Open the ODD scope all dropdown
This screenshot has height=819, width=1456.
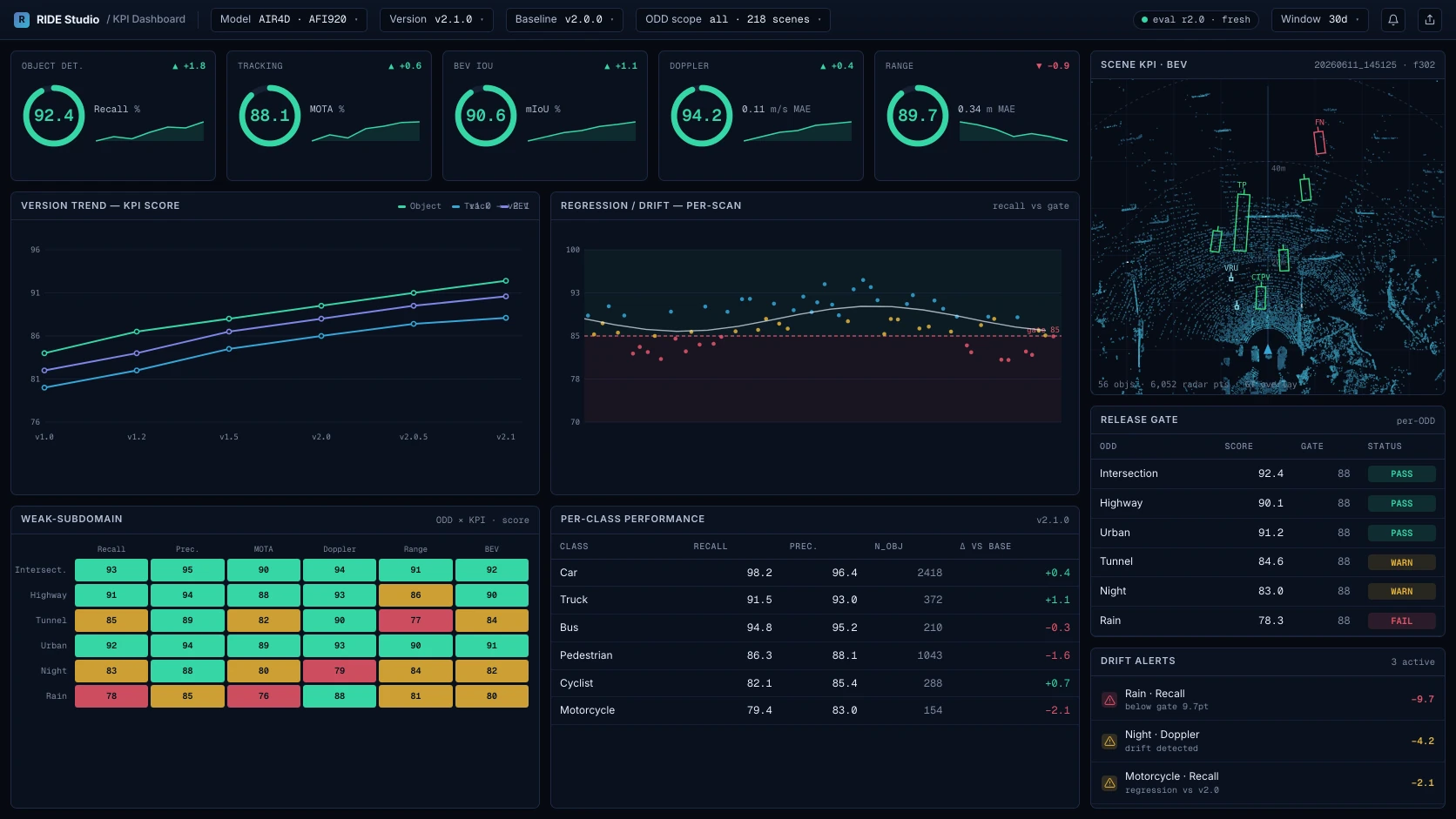point(733,19)
